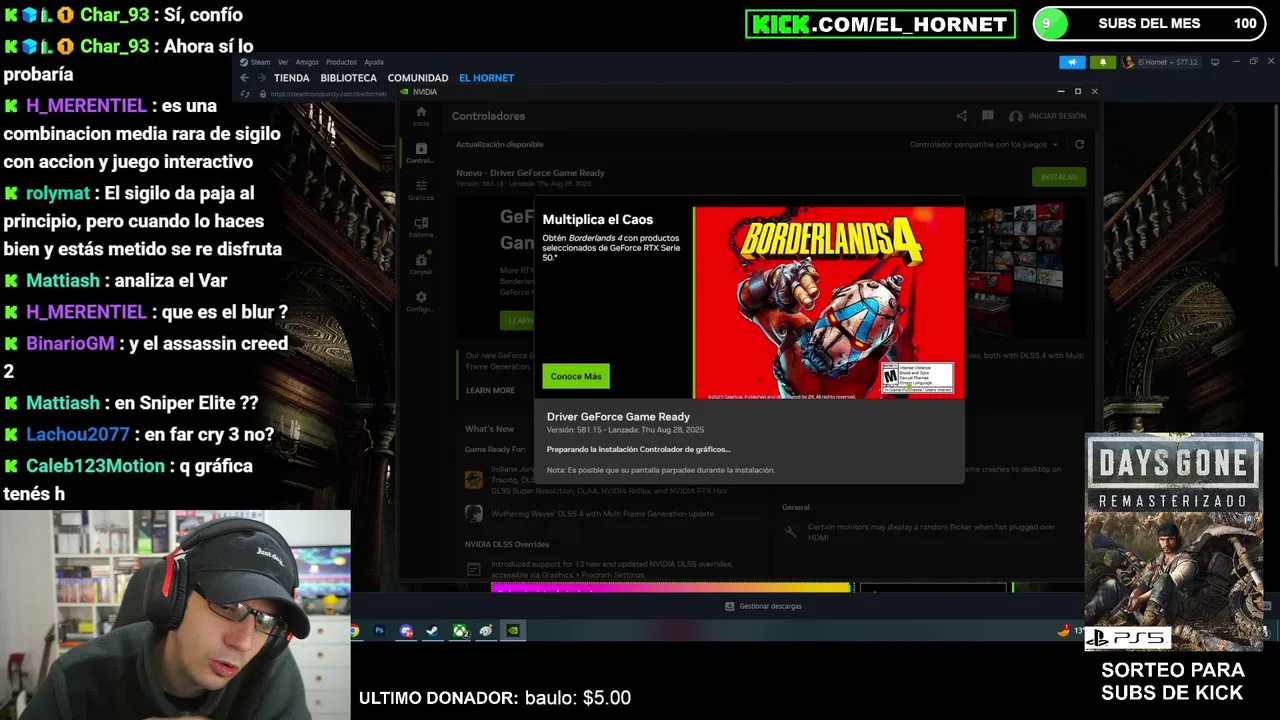Open El Hornet account wallet dropdown

tap(1161, 62)
